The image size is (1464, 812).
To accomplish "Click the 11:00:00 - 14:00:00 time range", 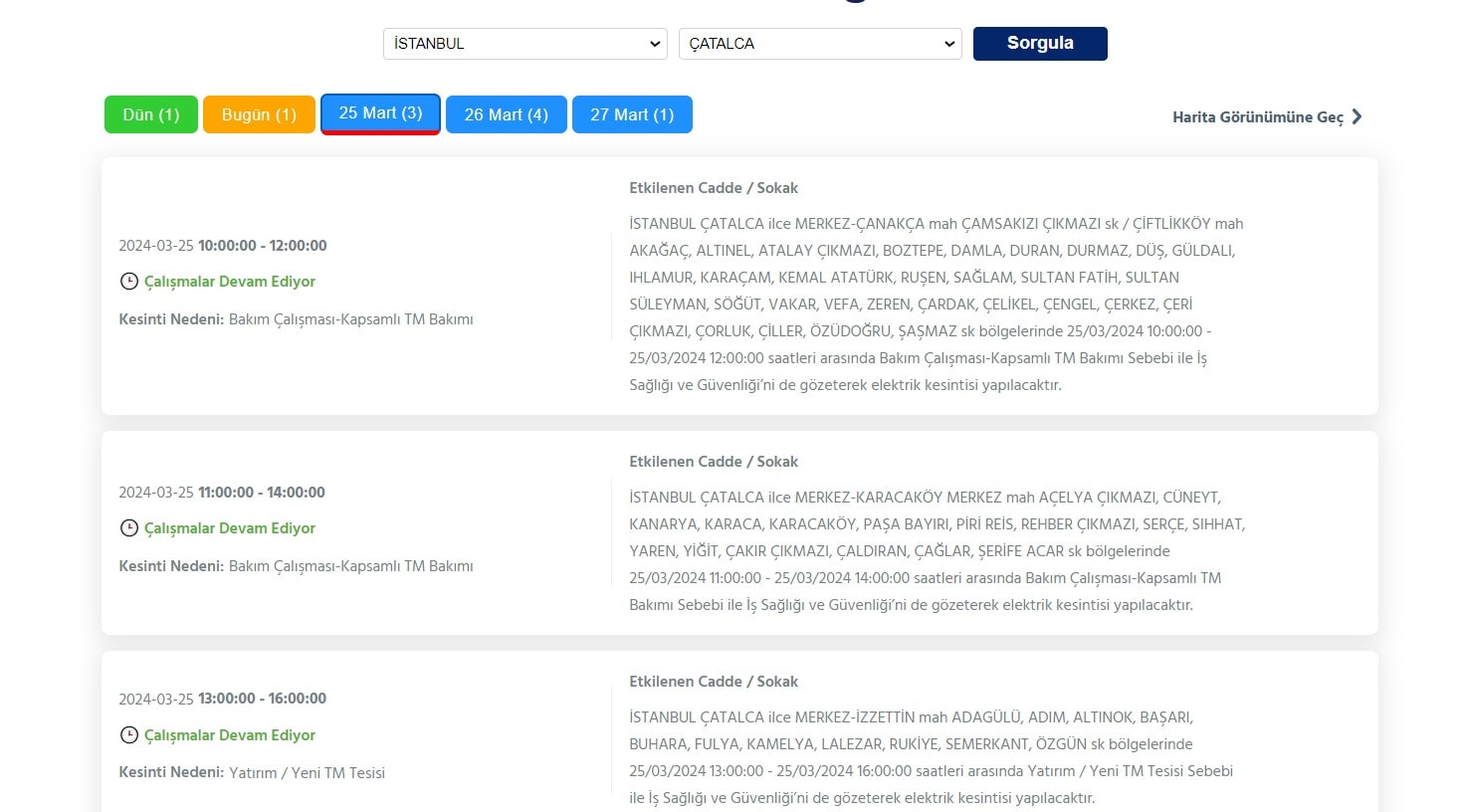I will (x=261, y=493).
